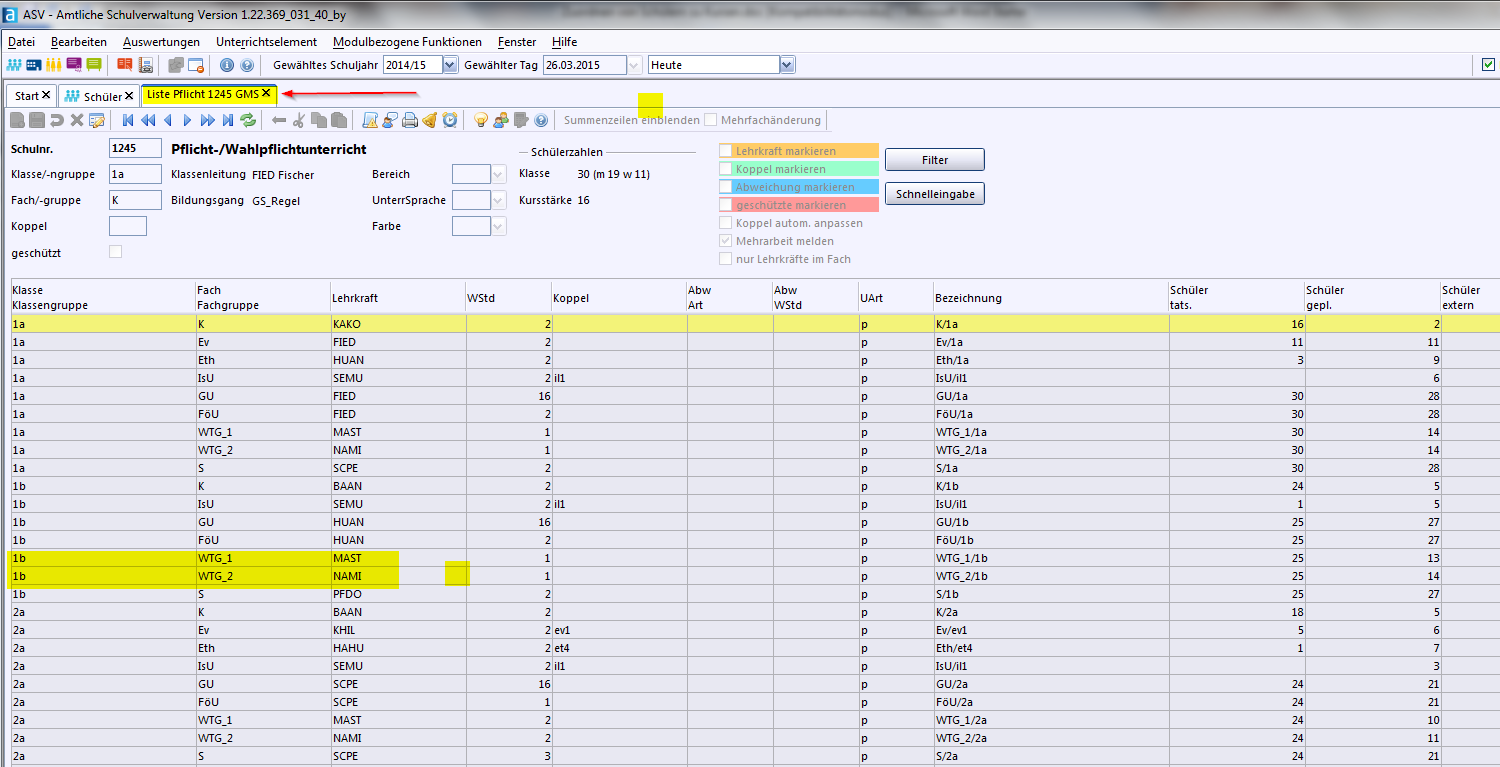Click the help icon beside the info icon

(246, 65)
